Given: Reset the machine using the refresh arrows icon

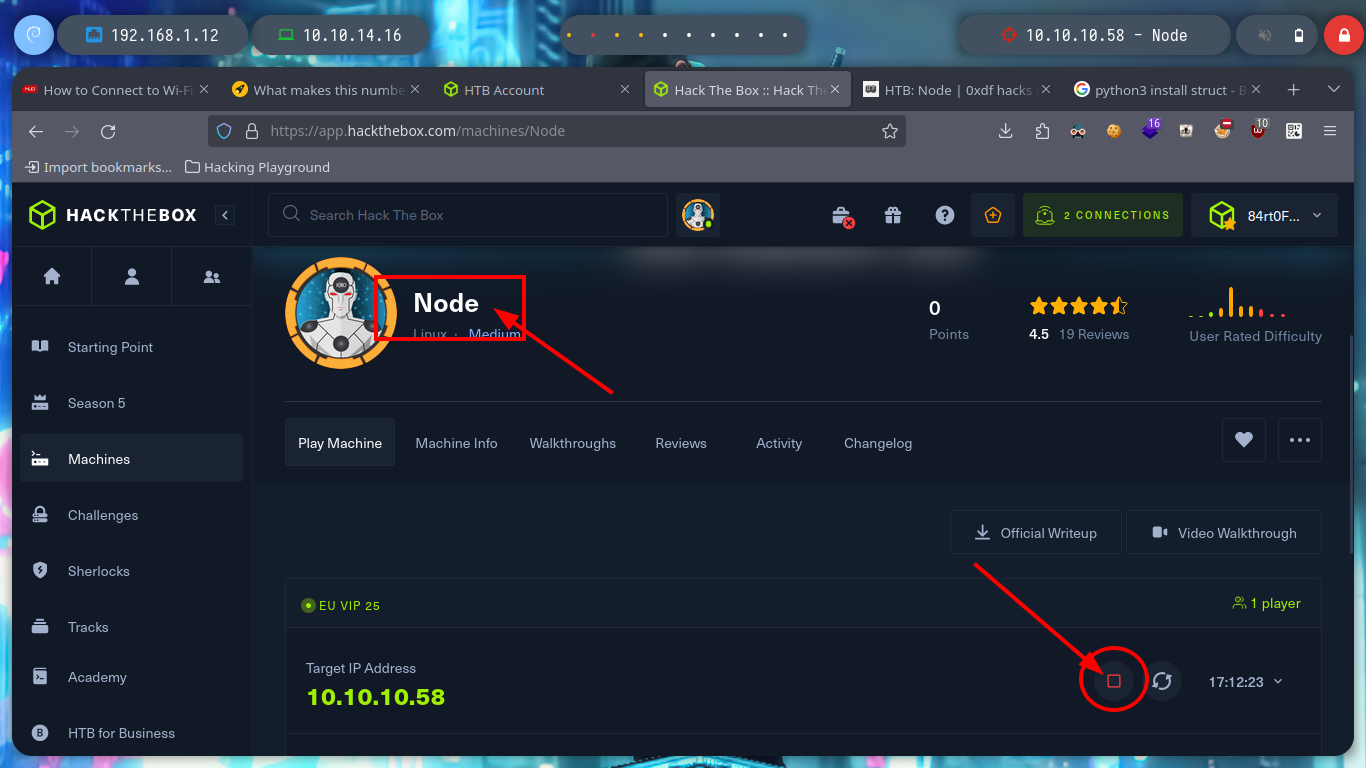Looking at the screenshot, I should point(1161,681).
